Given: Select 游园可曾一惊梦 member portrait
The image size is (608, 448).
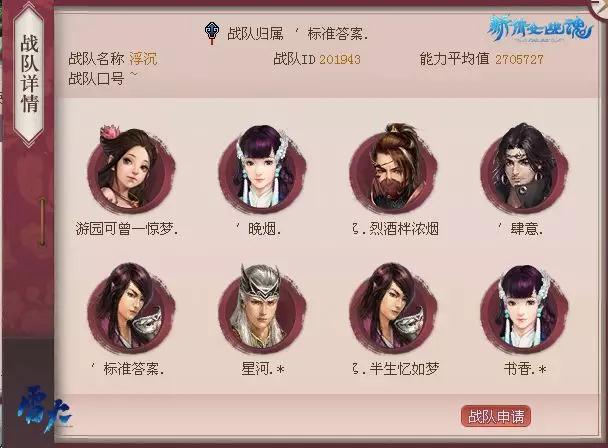Looking at the screenshot, I should [x=131, y=169].
